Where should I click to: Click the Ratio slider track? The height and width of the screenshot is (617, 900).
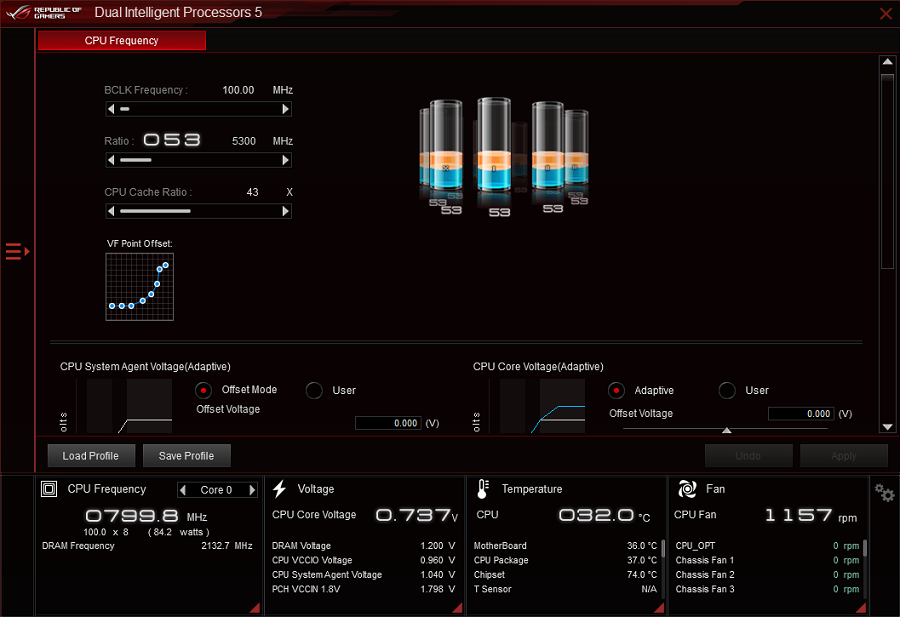coord(199,160)
